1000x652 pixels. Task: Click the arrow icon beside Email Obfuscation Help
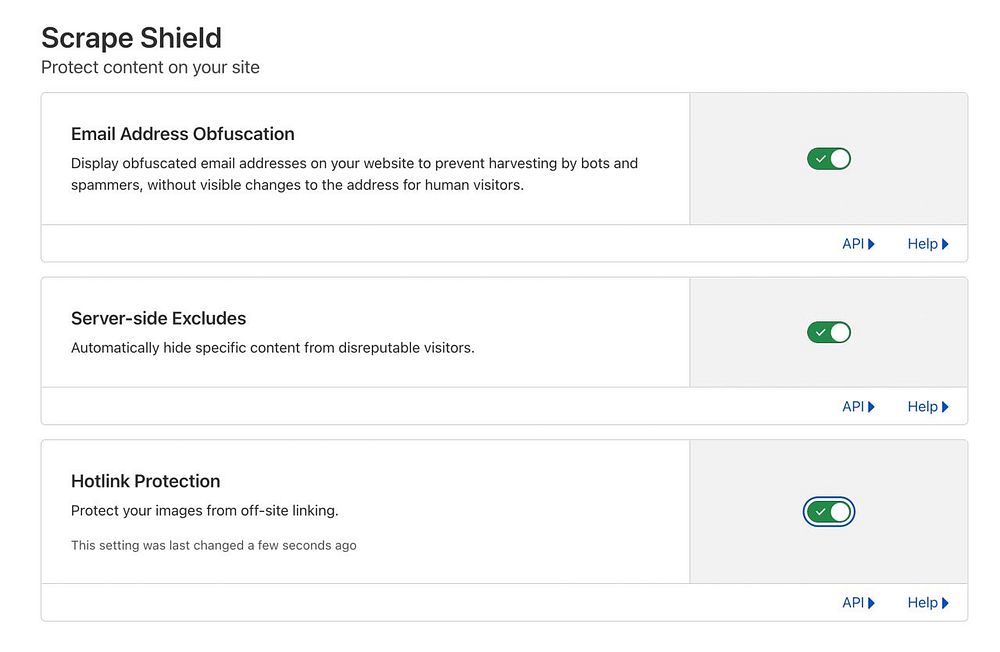945,244
